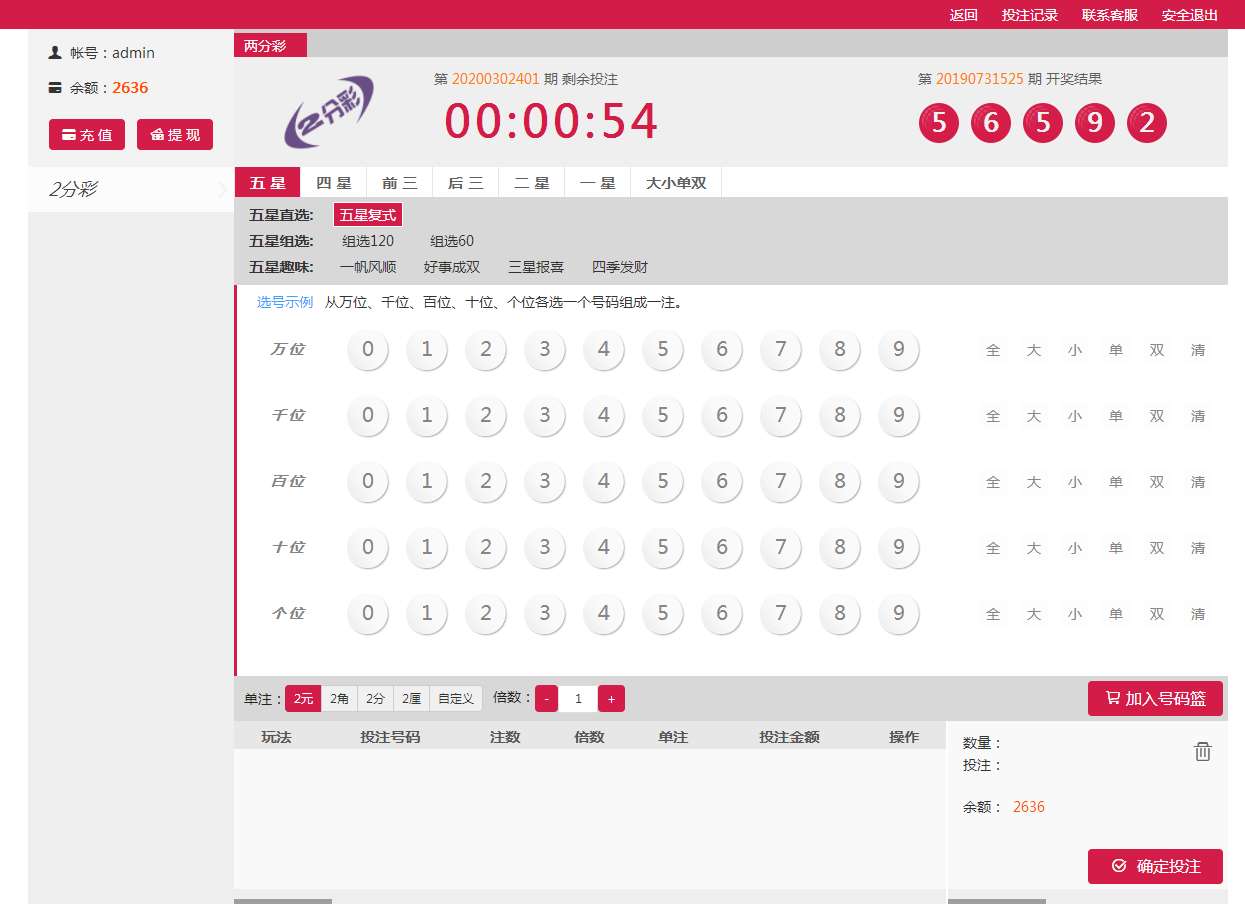Image resolution: width=1245 pixels, height=904 pixels.
Task: Pick number 9 in the 万位 row
Action: pos(899,350)
